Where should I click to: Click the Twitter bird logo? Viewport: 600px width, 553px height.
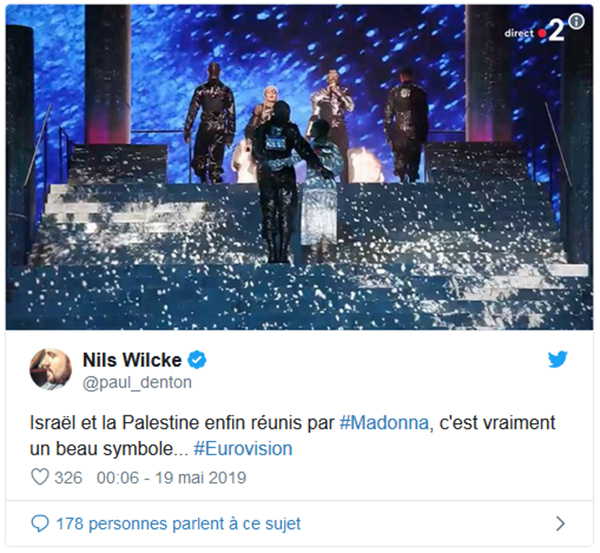coord(558,359)
